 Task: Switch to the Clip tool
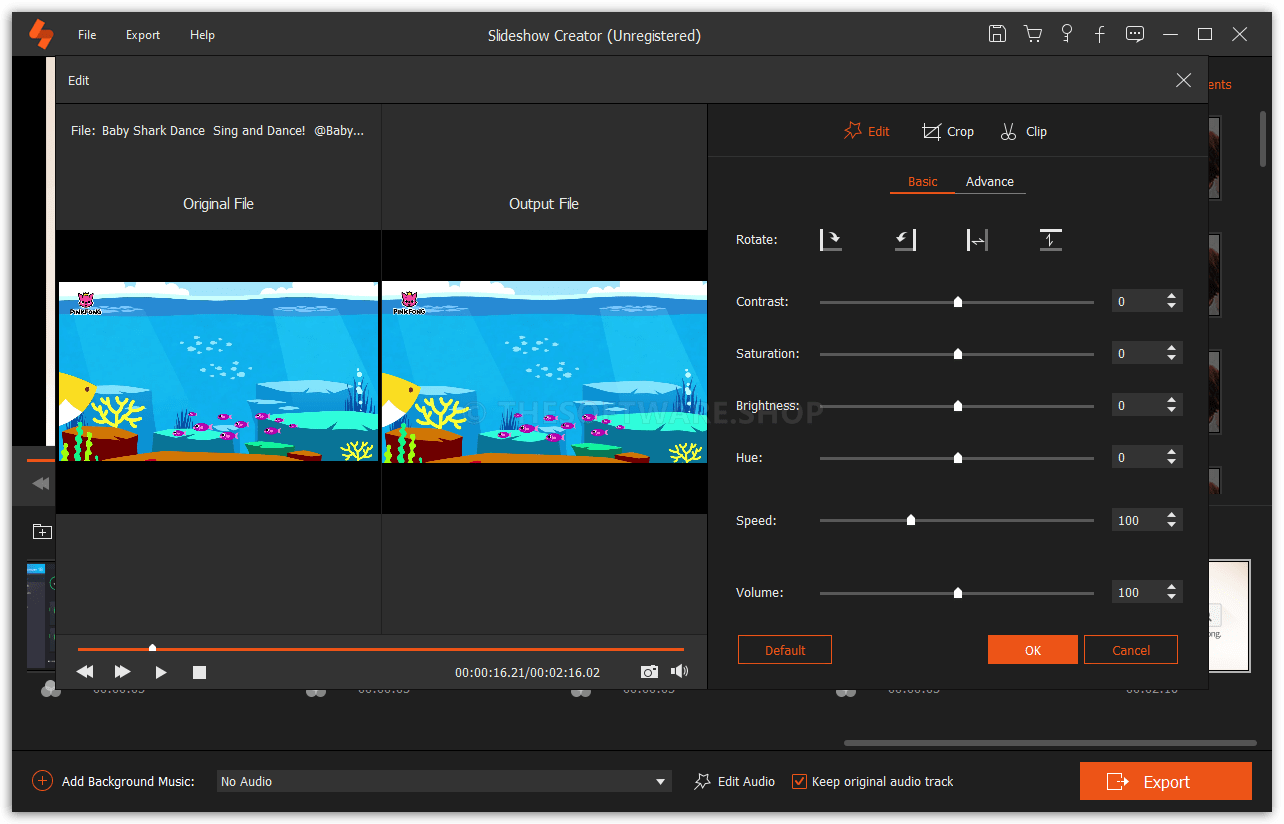tap(1023, 131)
